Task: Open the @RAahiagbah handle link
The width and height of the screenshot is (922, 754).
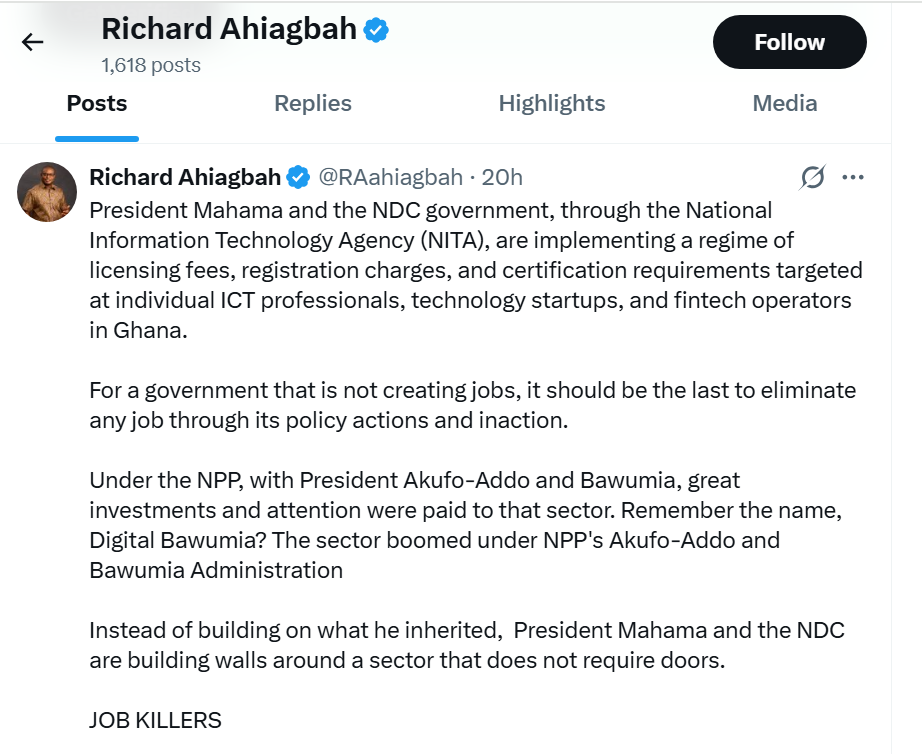Action: (x=390, y=177)
